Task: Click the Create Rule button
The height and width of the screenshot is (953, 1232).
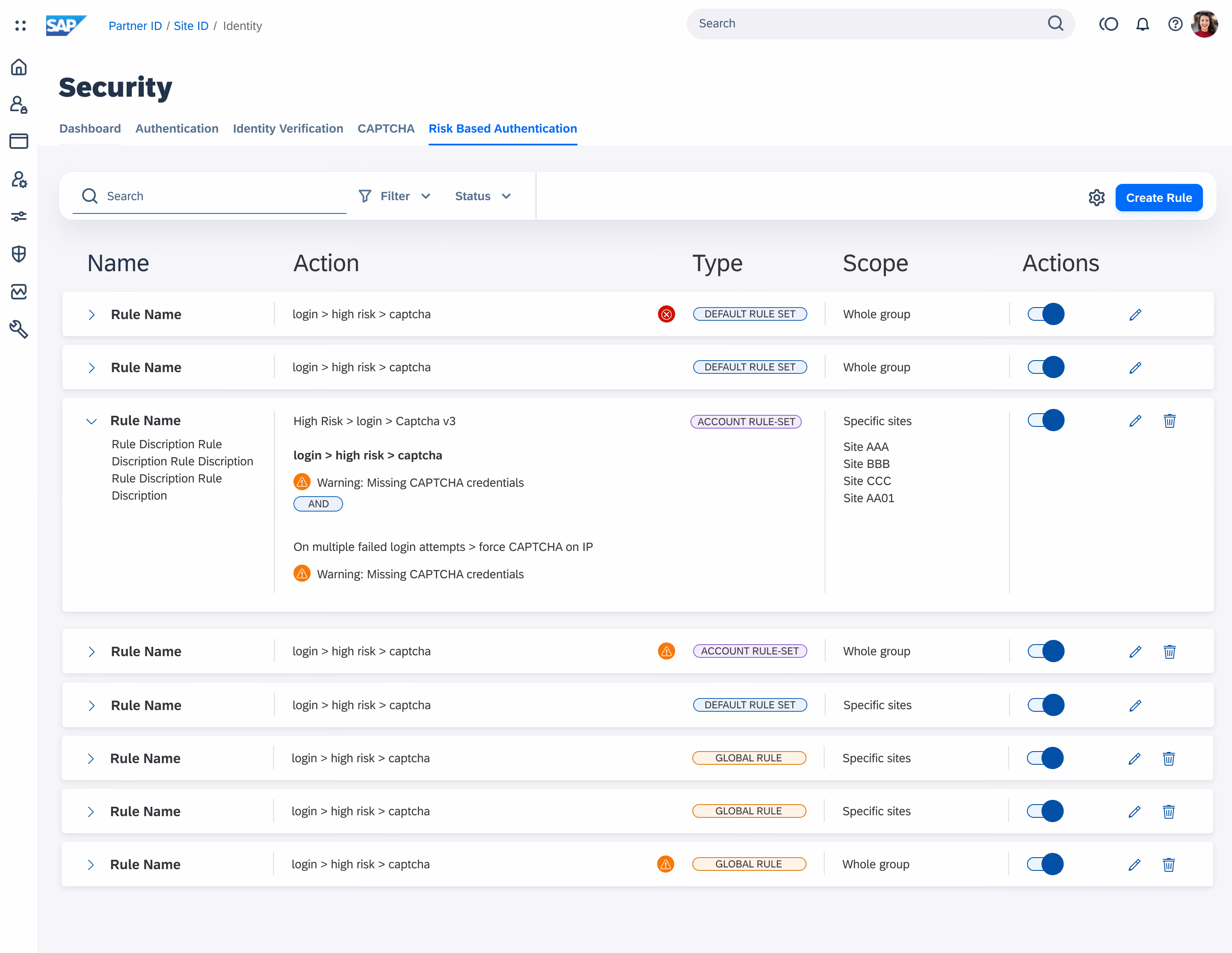Action: coord(1159,198)
